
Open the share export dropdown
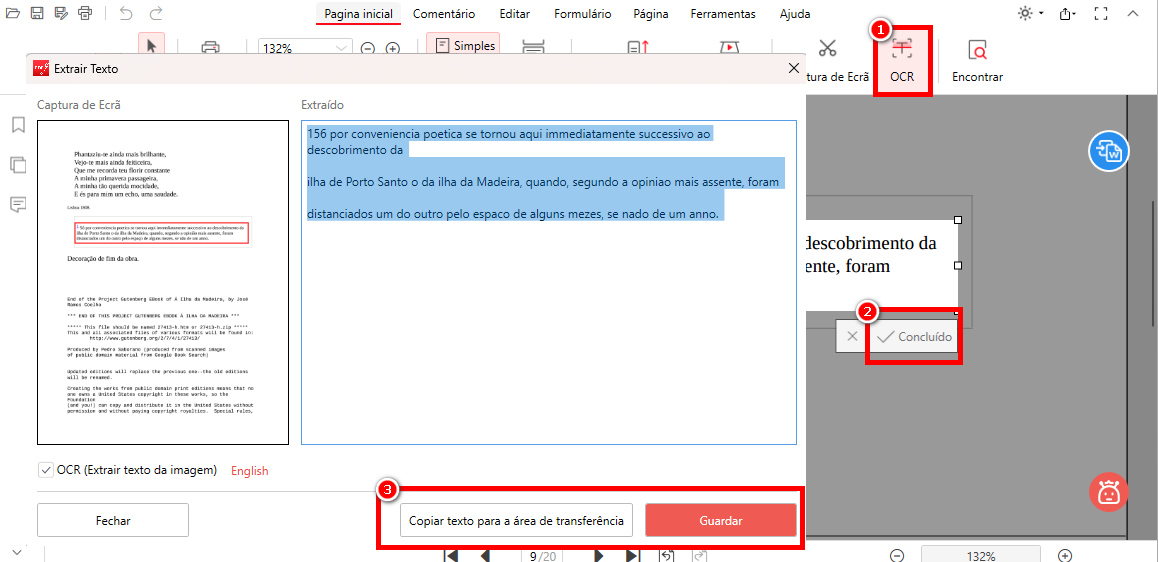click(x=1068, y=13)
